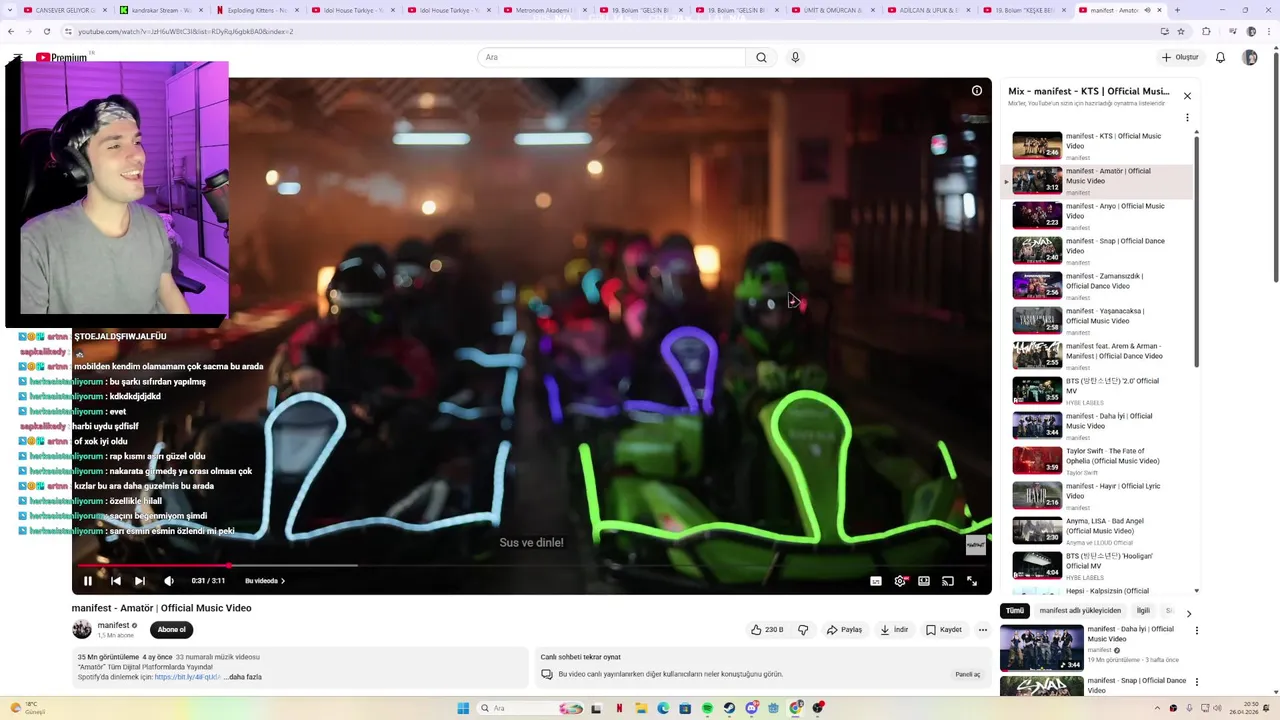The width and height of the screenshot is (1280, 720).
Task: Select the Tümü filter chip
Action: (1015, 611)
